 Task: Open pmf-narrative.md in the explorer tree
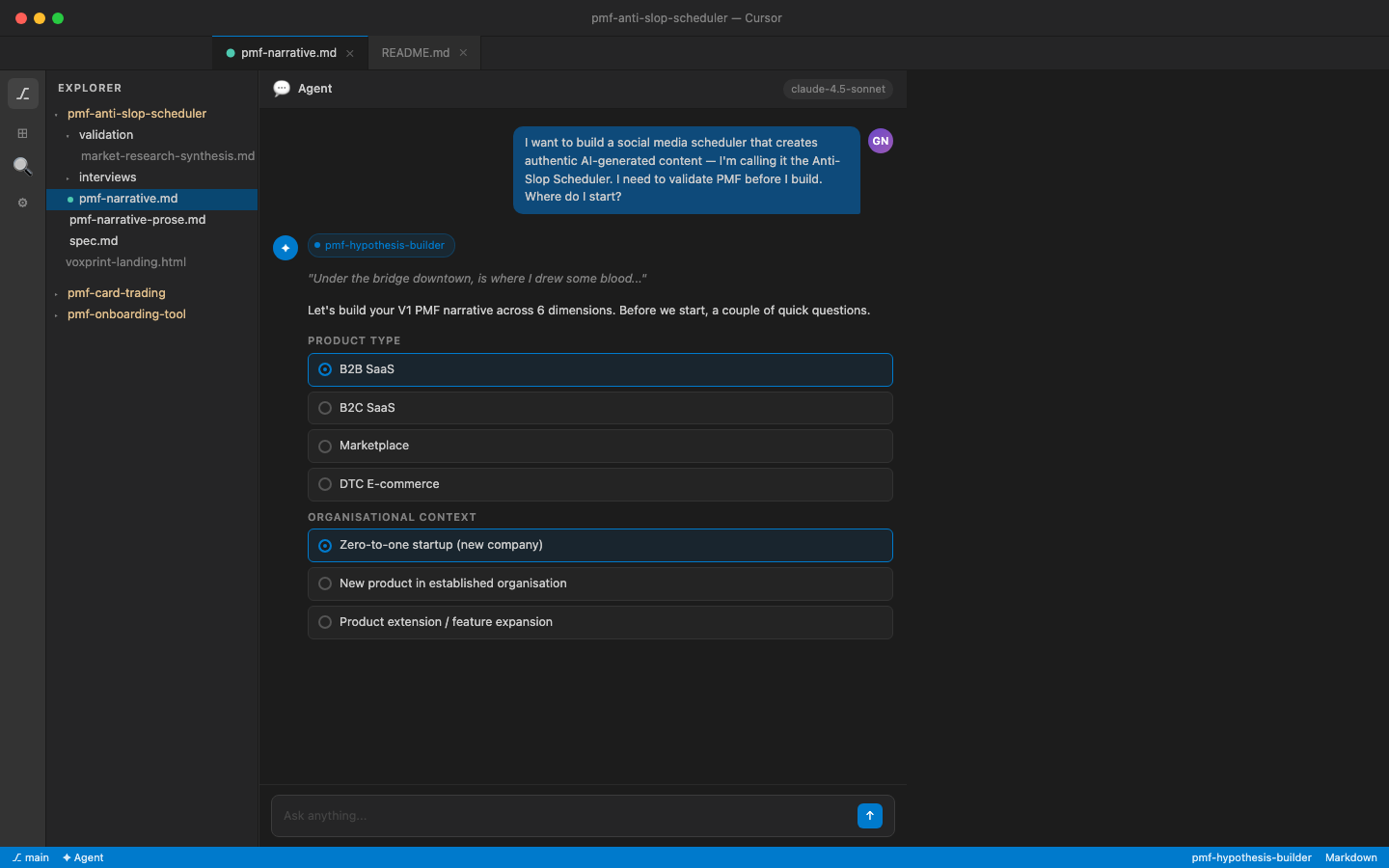pyautogui.click(x=151, y=199)
